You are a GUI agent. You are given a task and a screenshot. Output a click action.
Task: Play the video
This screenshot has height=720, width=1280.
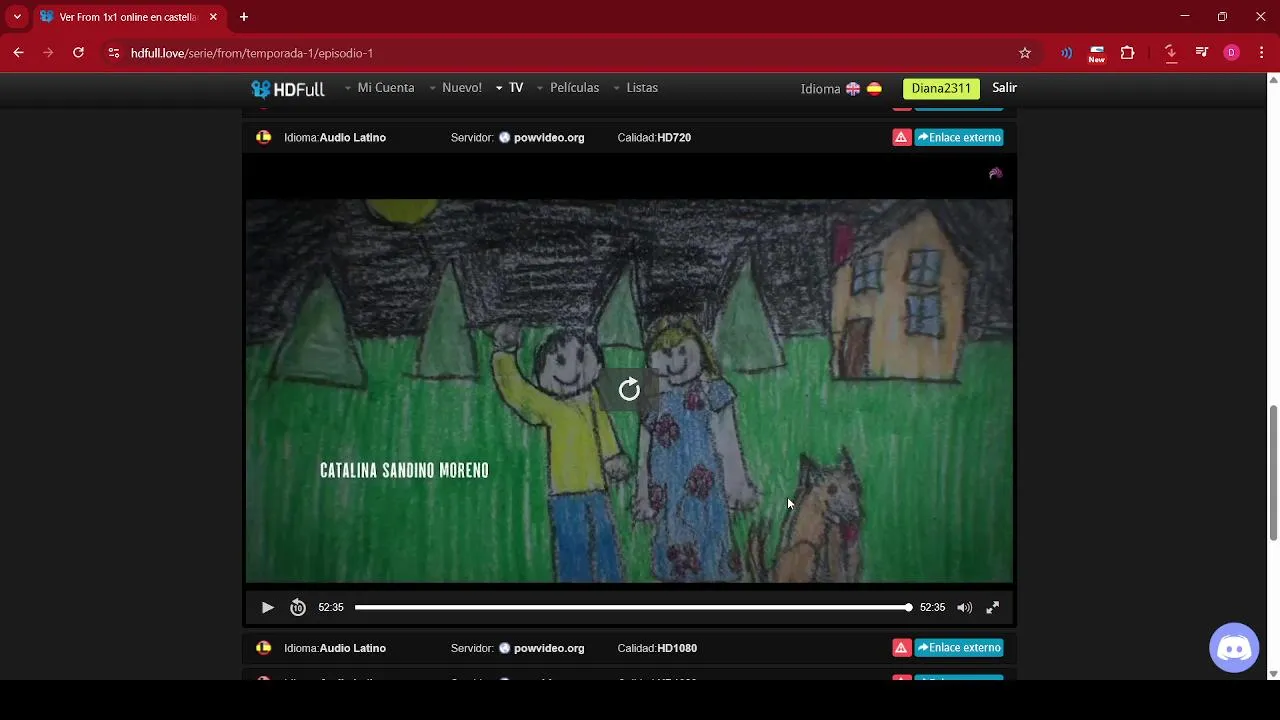point(267,608)
